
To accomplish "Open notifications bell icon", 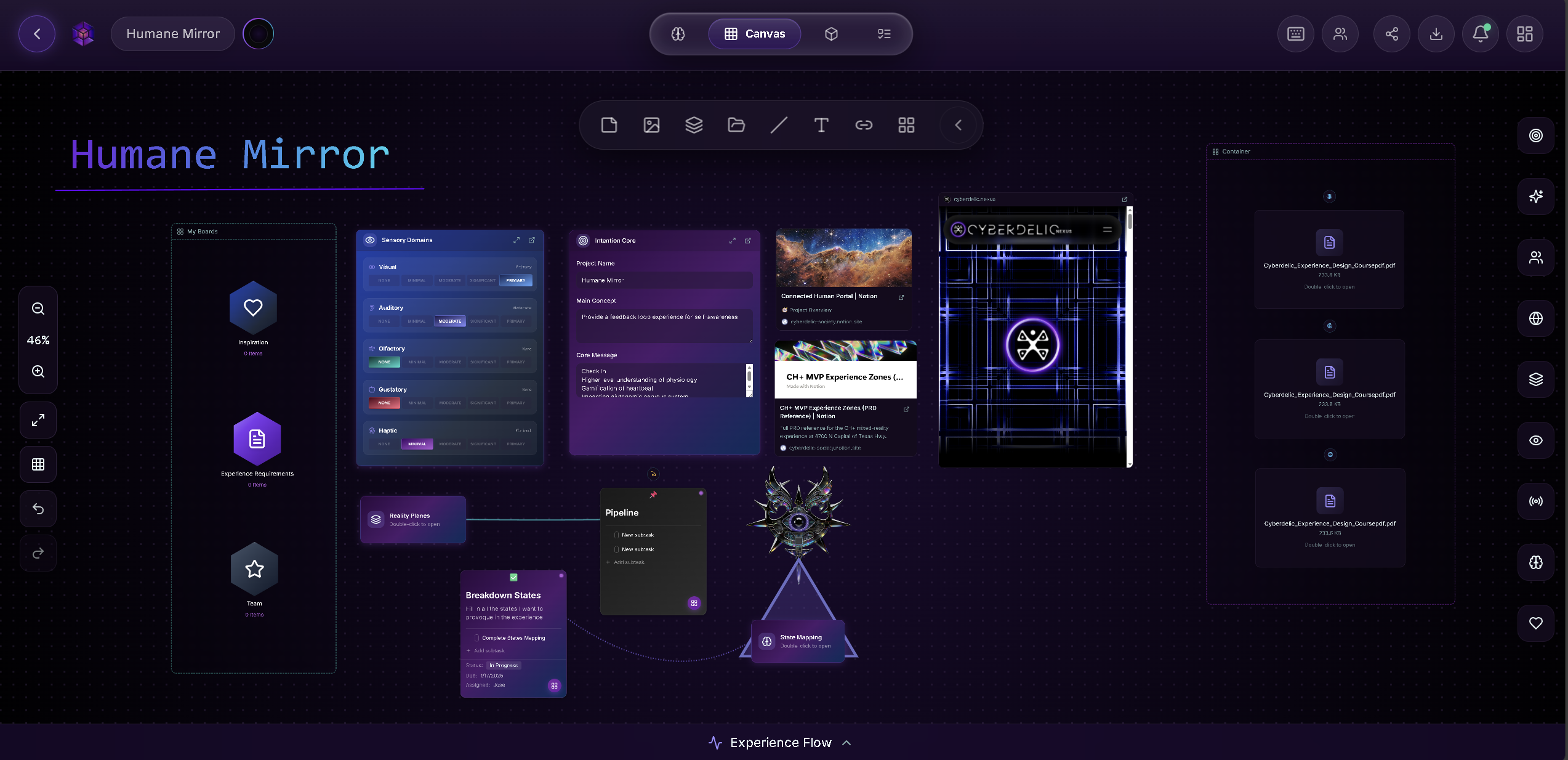I will [1480, 34].
